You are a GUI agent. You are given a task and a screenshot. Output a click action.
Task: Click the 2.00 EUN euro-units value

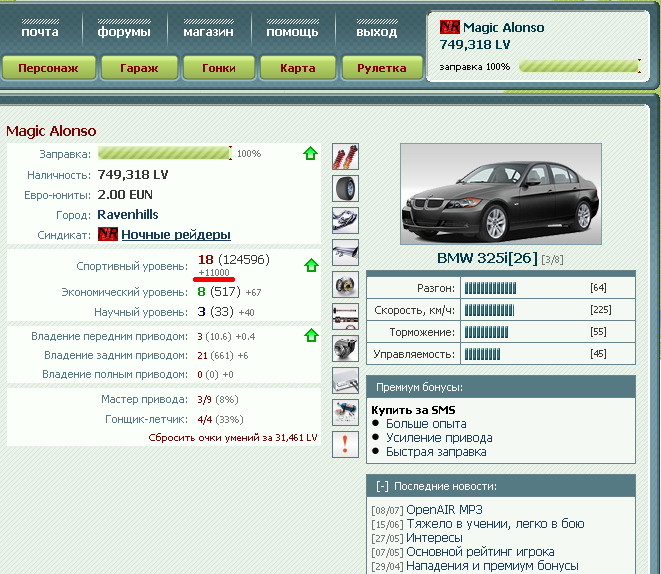click(125, 195)
